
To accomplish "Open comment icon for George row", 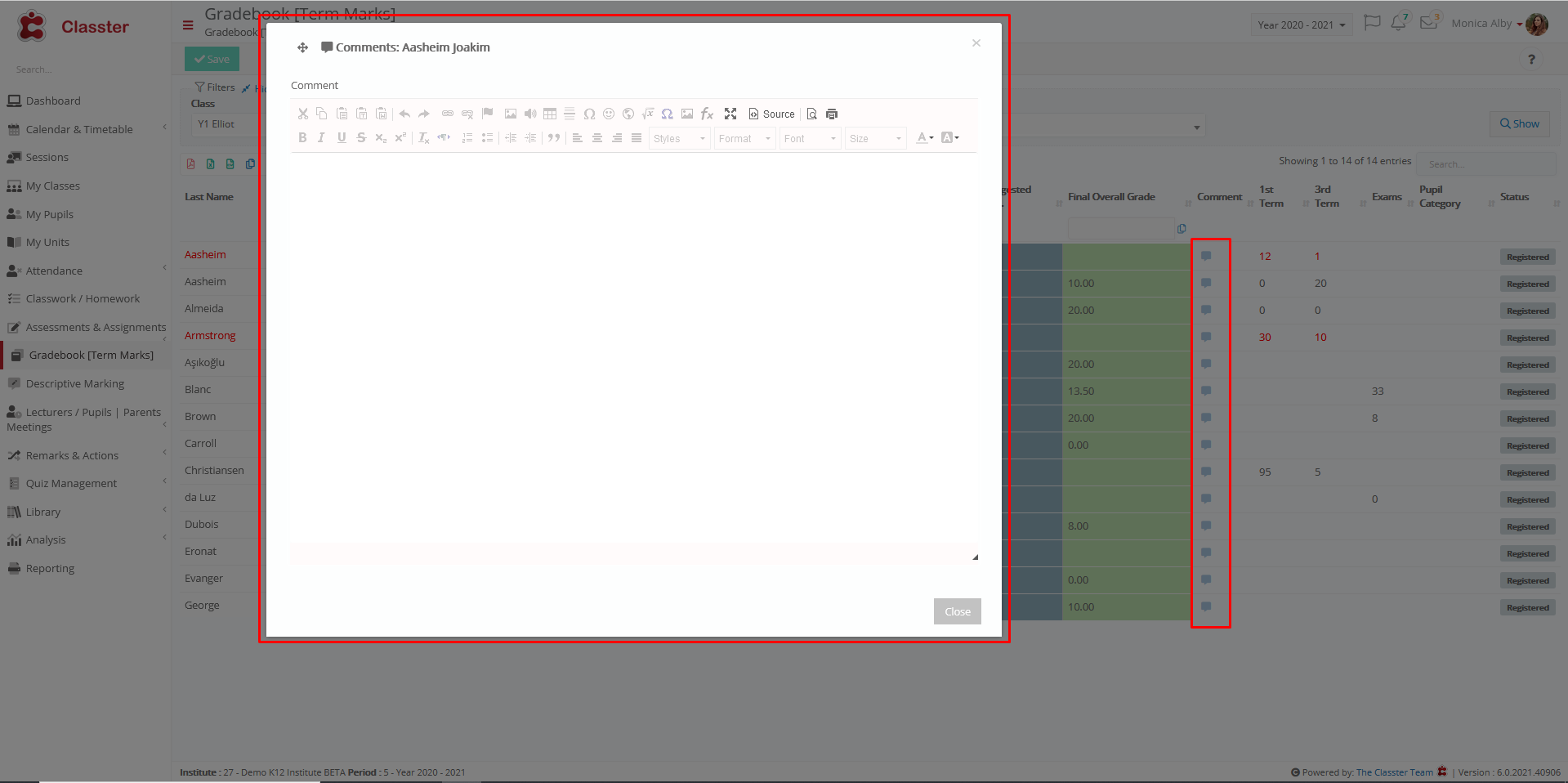I will click(x=1206, y=606).
